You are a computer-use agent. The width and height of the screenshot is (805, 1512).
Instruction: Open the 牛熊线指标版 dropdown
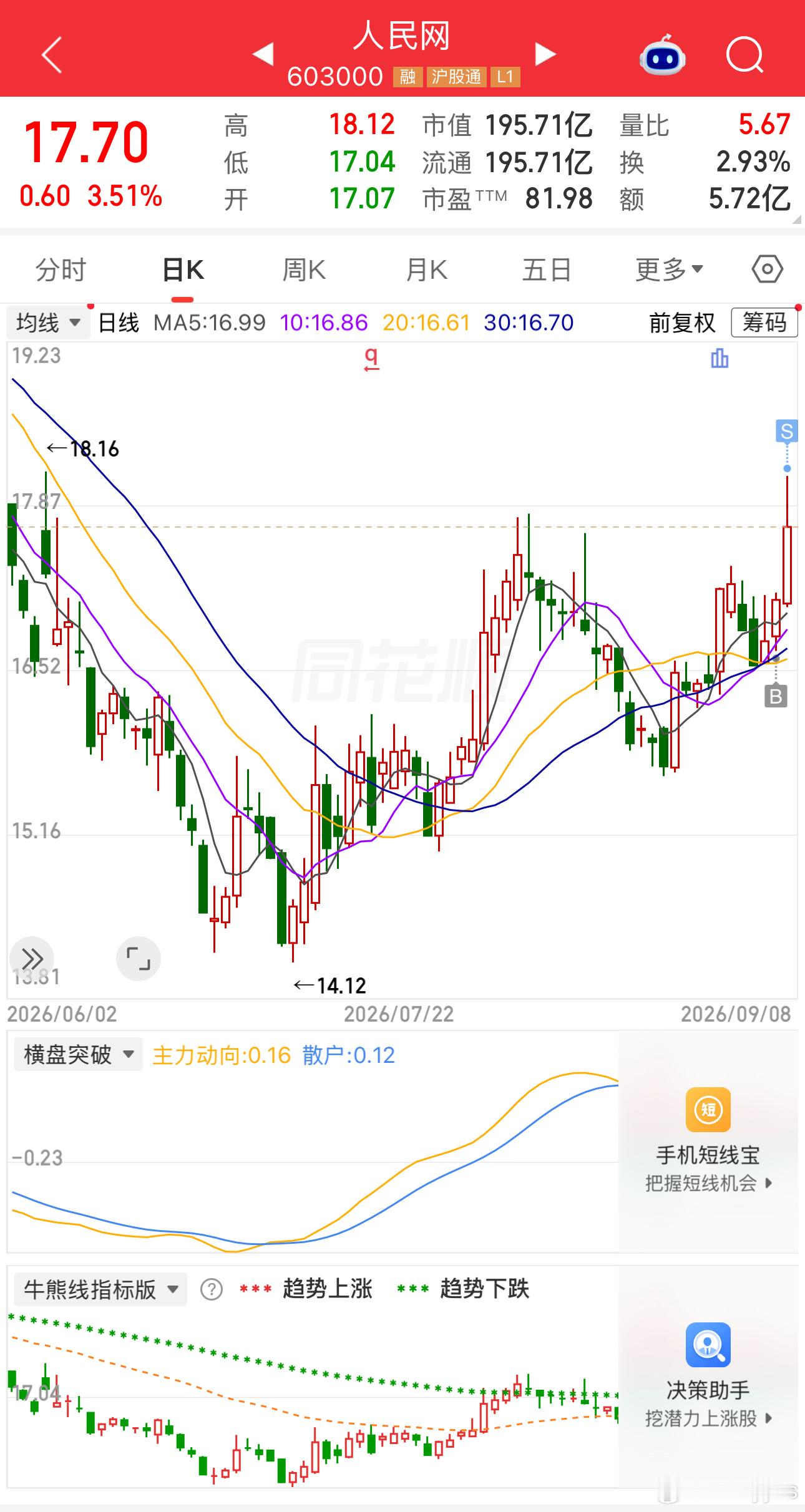[x=100, y=1289]
